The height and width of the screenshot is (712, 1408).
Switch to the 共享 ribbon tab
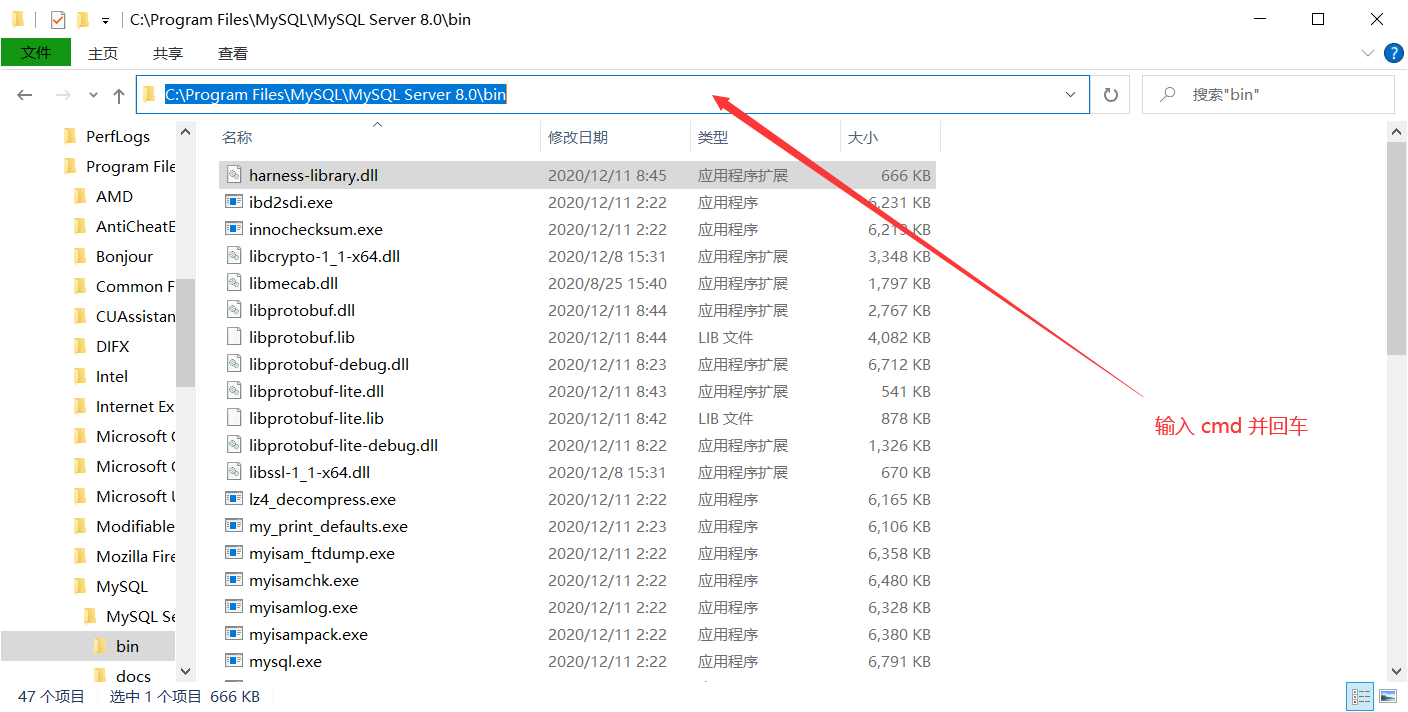(167, 53)
